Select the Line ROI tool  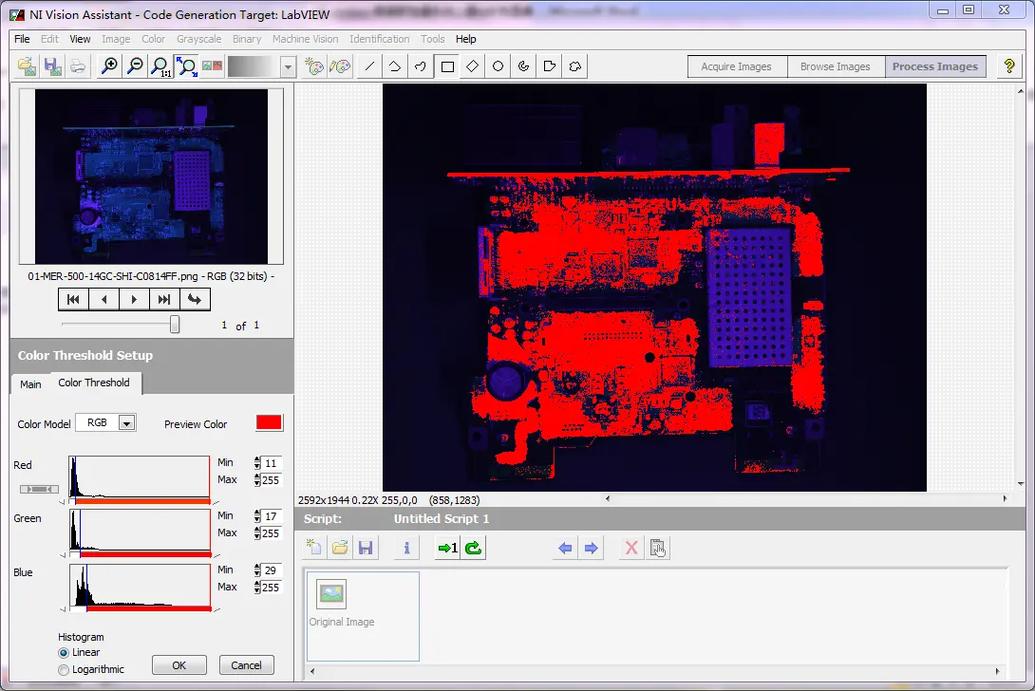tap(370, 67)
